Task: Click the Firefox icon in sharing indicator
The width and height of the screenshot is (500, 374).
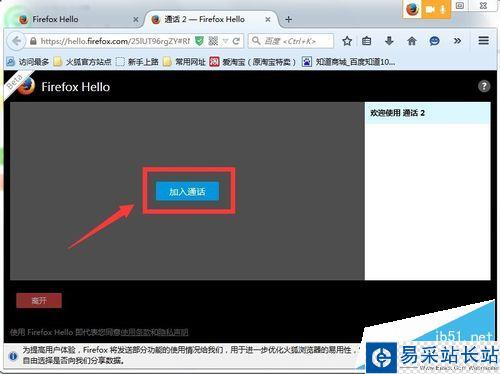Action: pyautogui.click(x=412, y=9)
